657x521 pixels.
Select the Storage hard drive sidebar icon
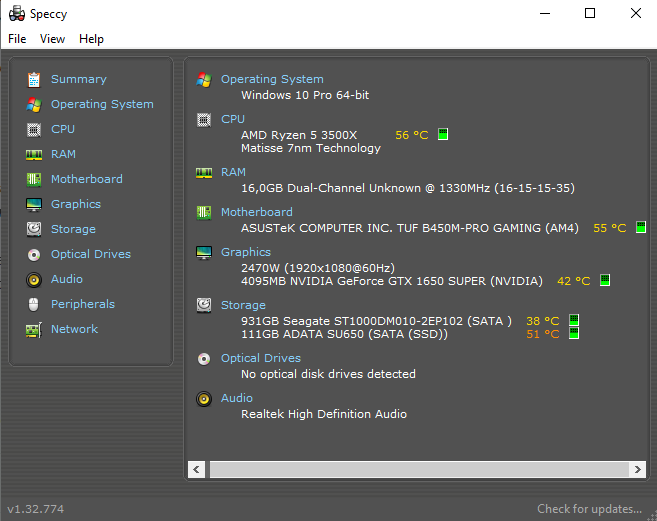click(x=34, y=229)
